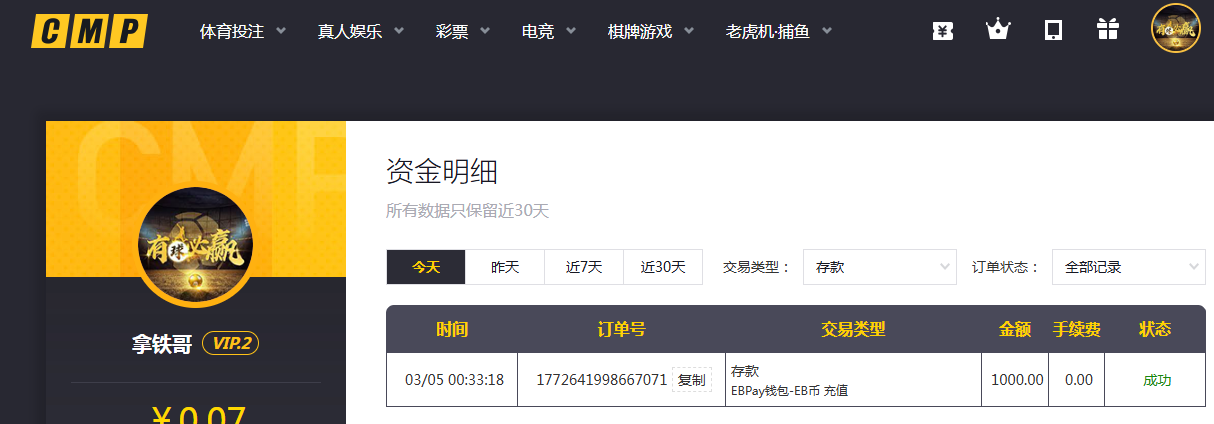Open the mobile app tablet icon
Screen dimensions: 1214x424
1053,30
